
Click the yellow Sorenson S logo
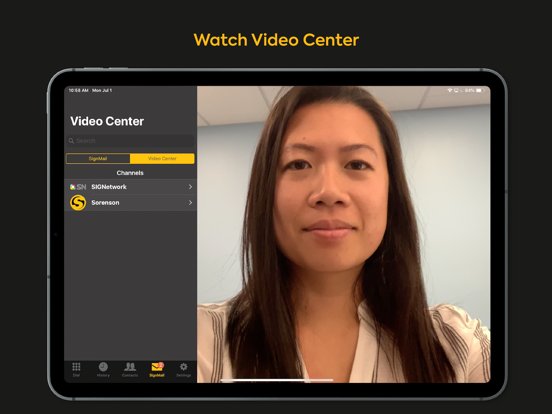tap(78, 203)
